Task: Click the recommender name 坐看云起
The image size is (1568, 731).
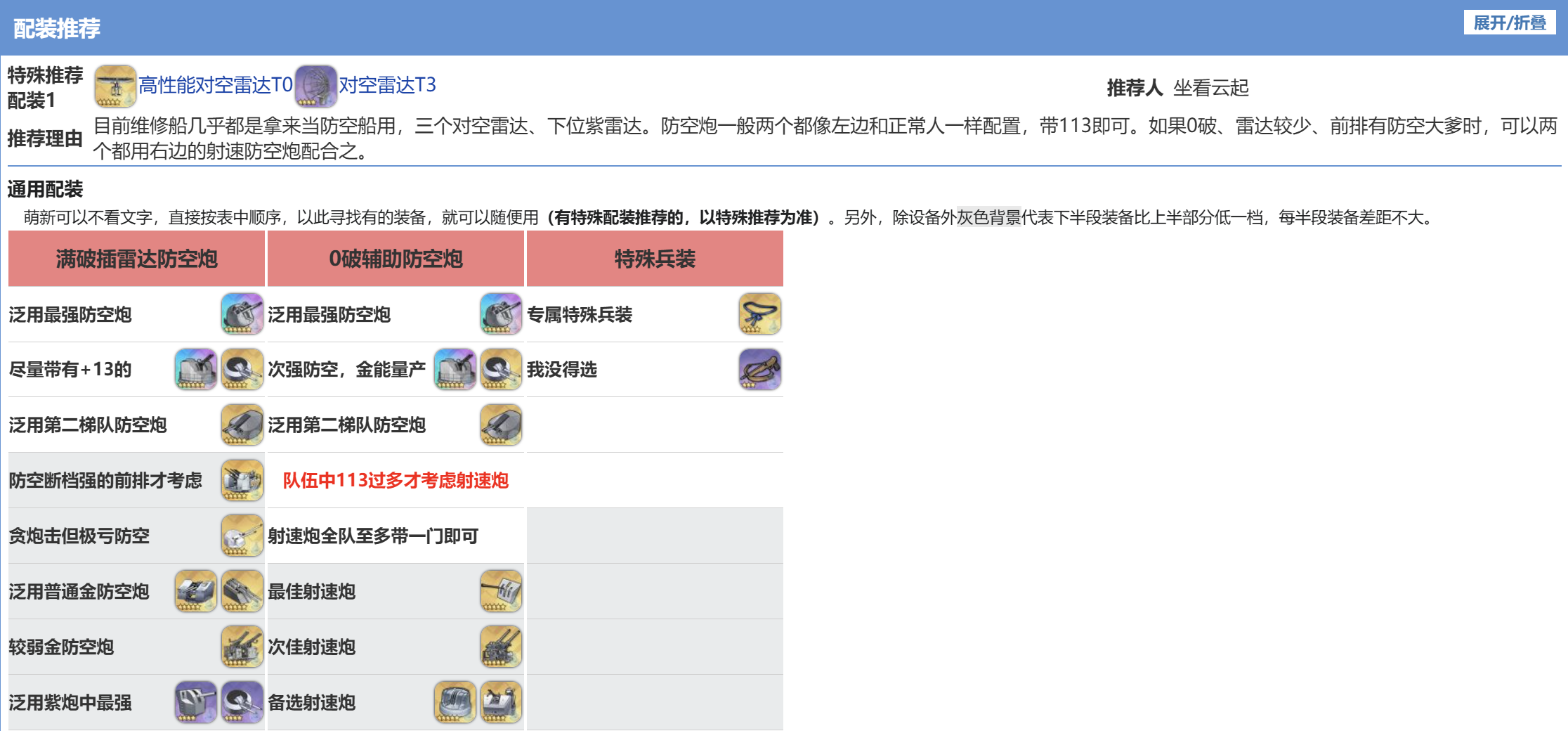Action: pos(1210,88)
